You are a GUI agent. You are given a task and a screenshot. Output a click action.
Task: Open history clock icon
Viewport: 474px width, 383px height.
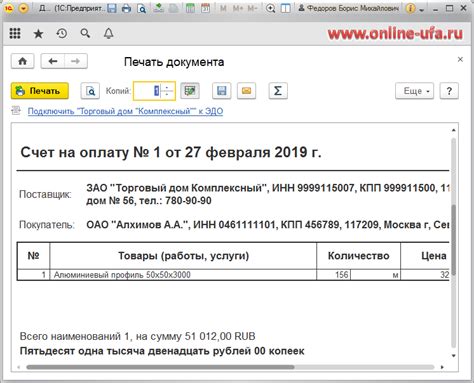point(62,33)
